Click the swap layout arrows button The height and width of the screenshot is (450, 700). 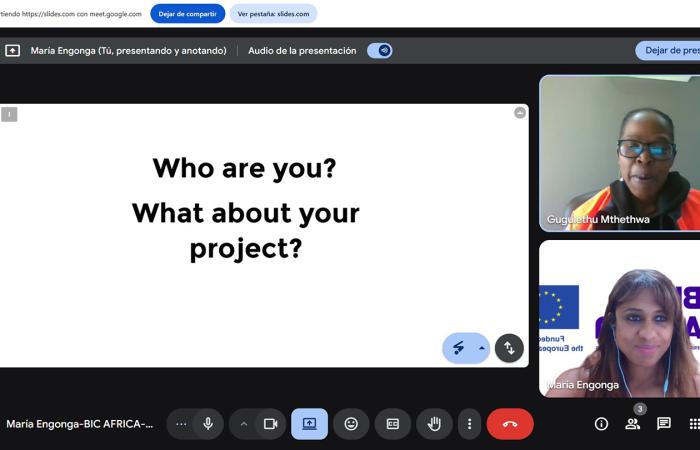click(x=509, y=348)
